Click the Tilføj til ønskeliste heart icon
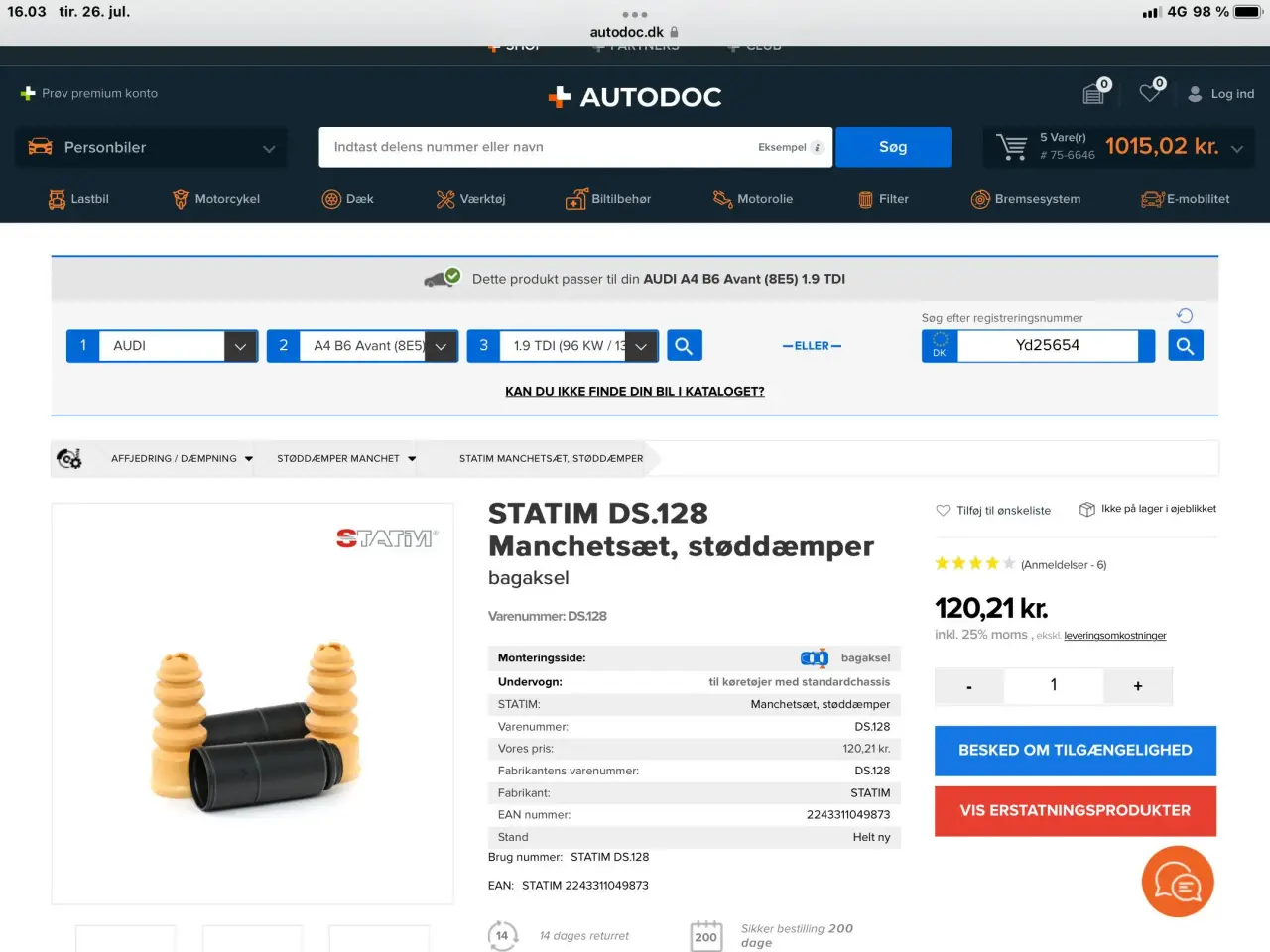 943,510
